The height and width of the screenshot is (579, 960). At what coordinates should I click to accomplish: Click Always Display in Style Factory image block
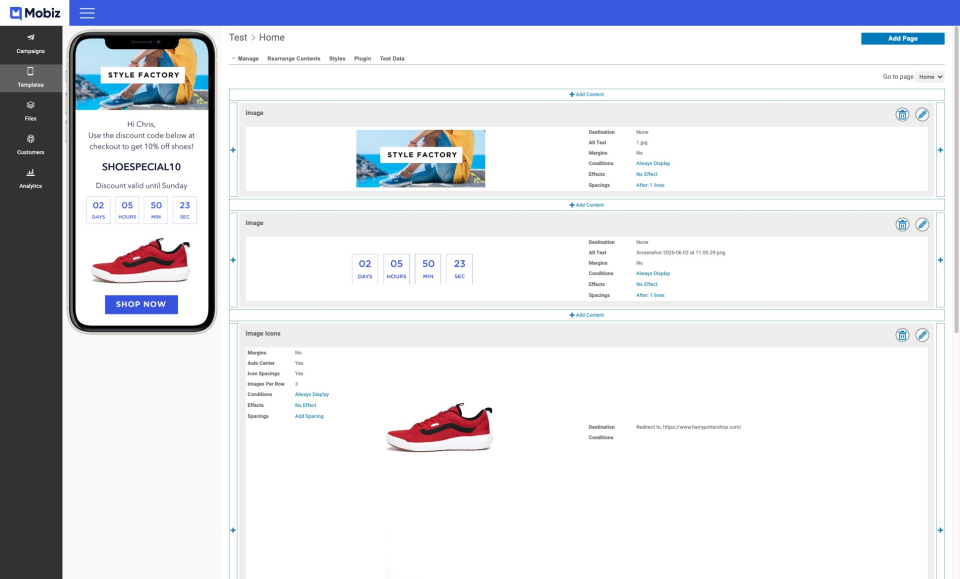(x=653, y=163)
